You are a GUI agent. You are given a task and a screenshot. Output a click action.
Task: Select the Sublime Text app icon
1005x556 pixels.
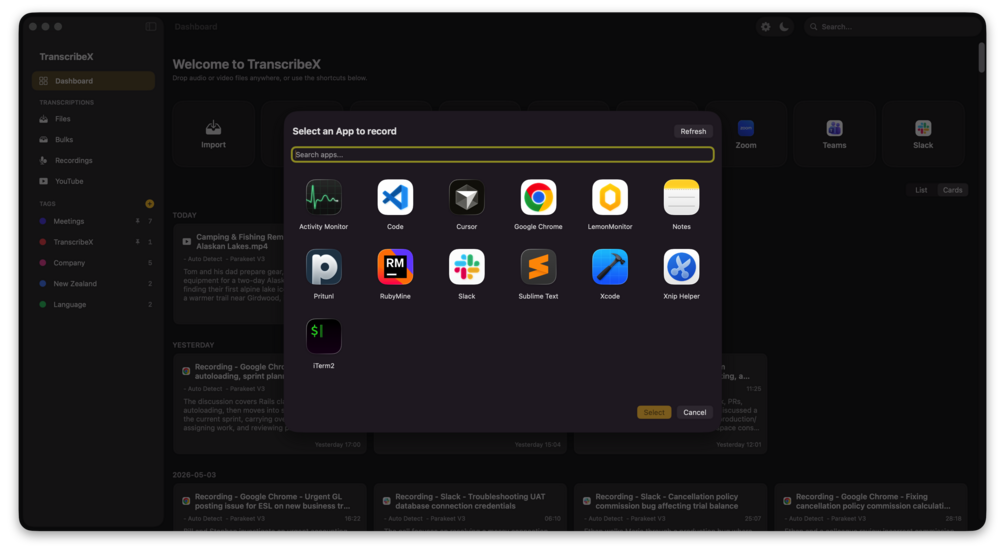click(x=538, y=267)
